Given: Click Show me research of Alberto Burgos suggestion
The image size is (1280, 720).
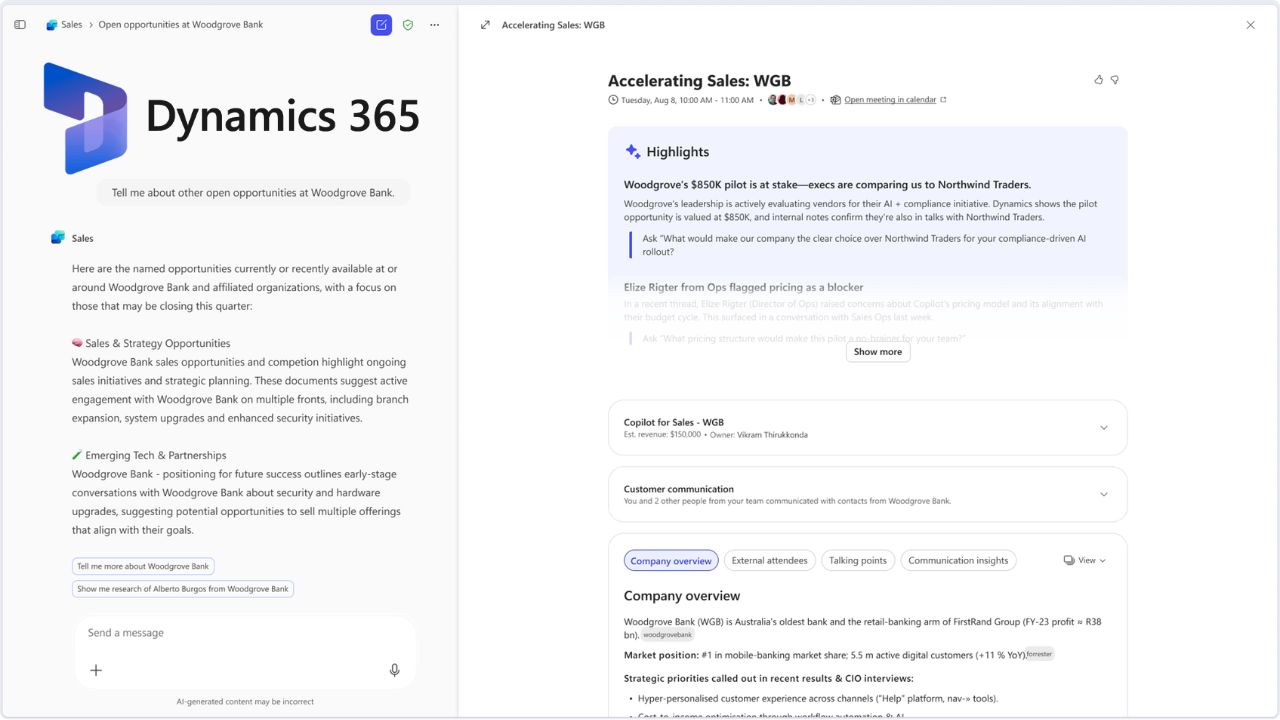Looking at the screenshot, I should (183, 589).
